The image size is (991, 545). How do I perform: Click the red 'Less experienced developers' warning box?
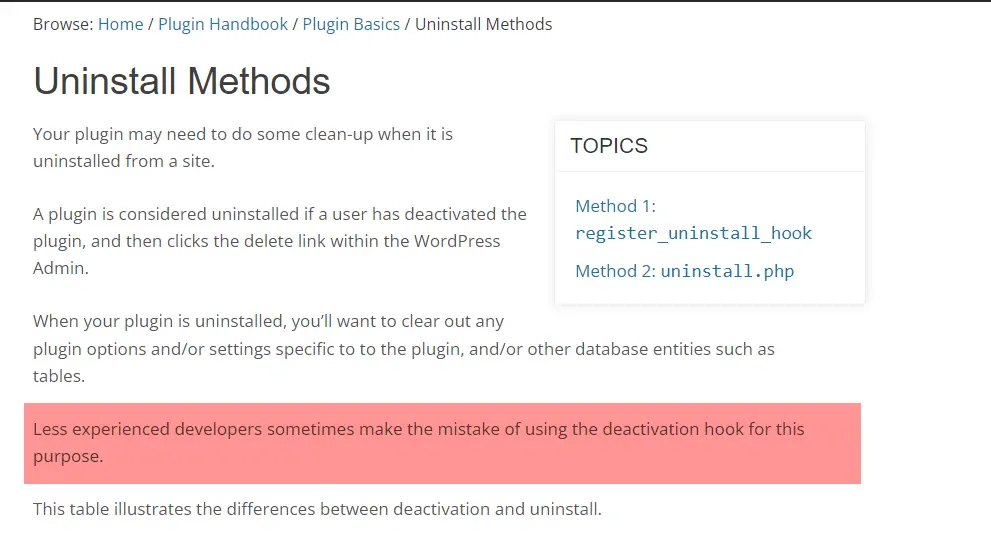(442, 443)
